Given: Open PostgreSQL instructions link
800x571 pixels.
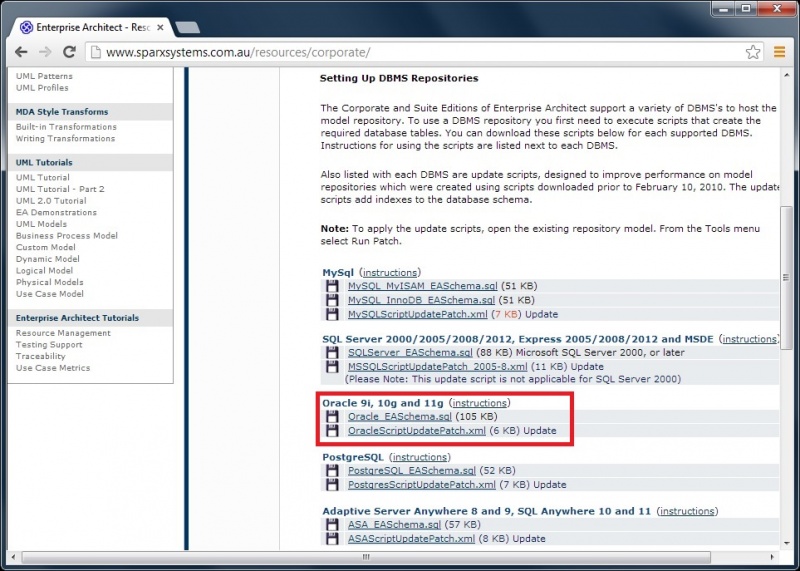Looking at the screenshot, I should click(x=420, y=457).
